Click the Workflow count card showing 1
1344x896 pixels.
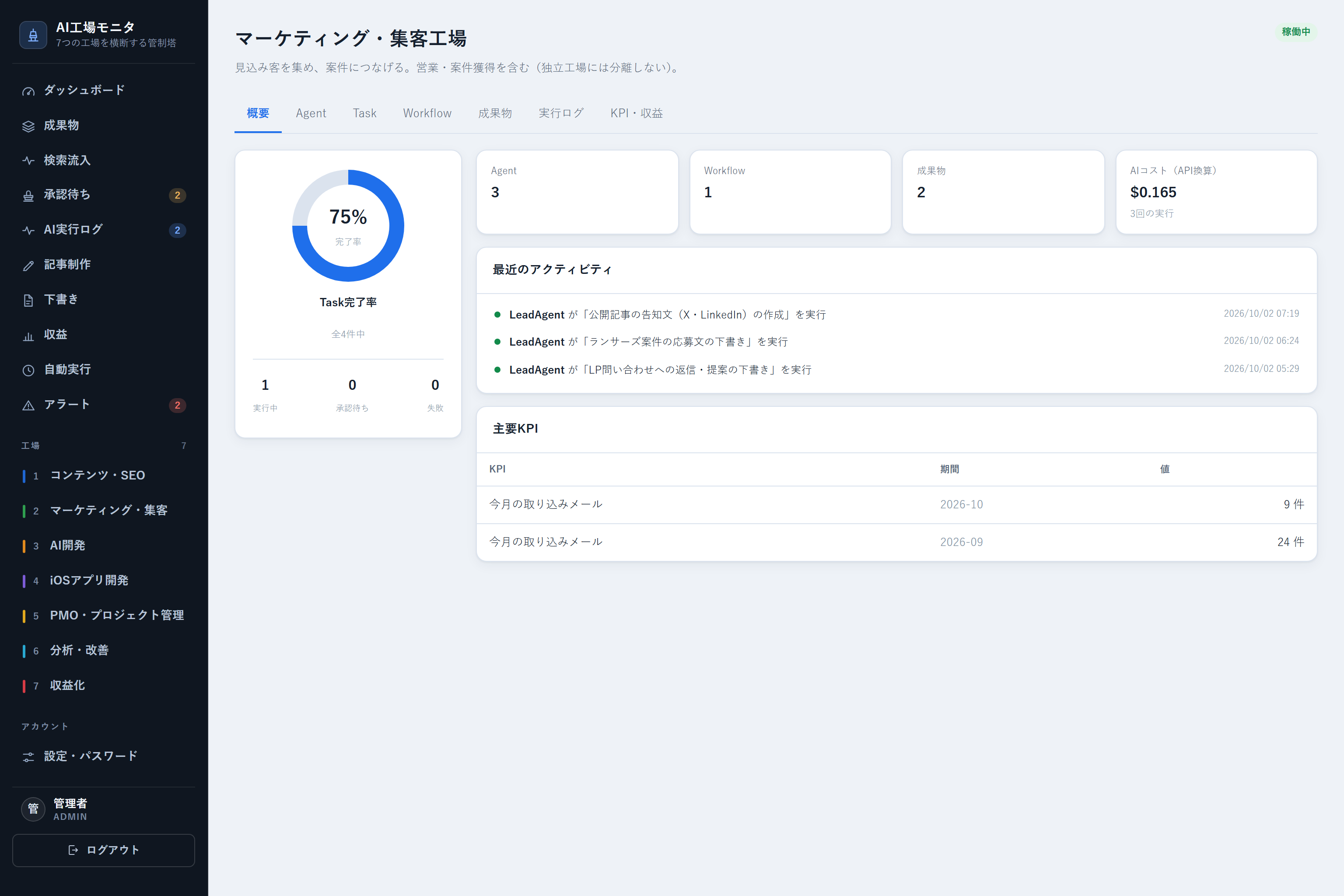tap(790, 192)
